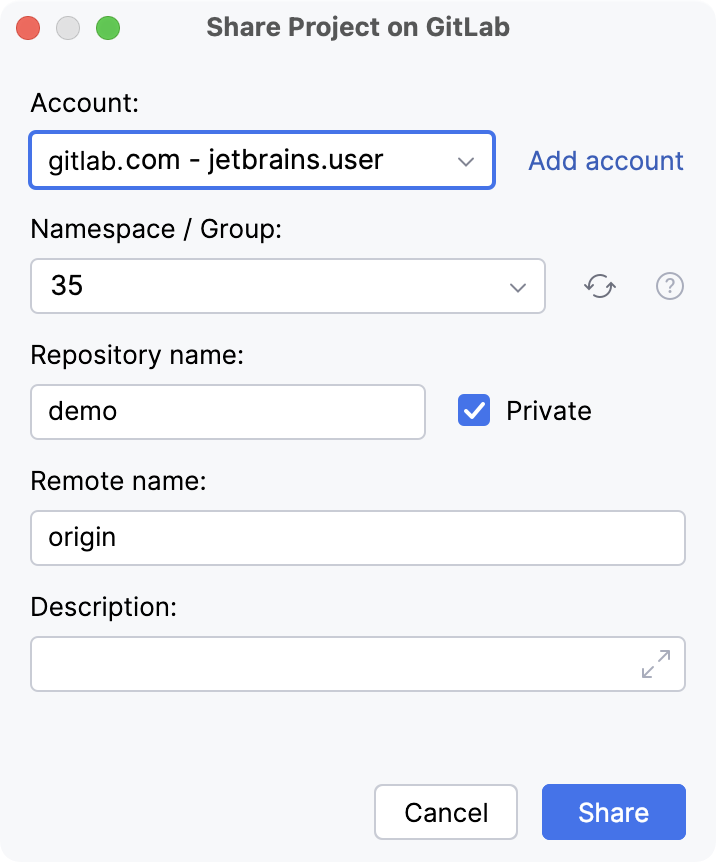Click the green zoom button

pos(108,27)
